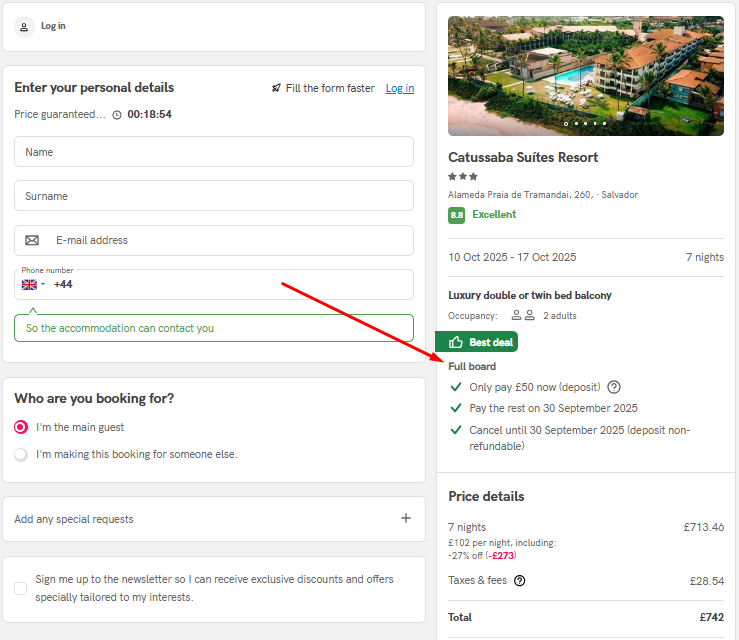Click the 10 Oct 2025 - 17 Oct 2025 dates
The image size is (739, 640).
click(x=512, y=257)
